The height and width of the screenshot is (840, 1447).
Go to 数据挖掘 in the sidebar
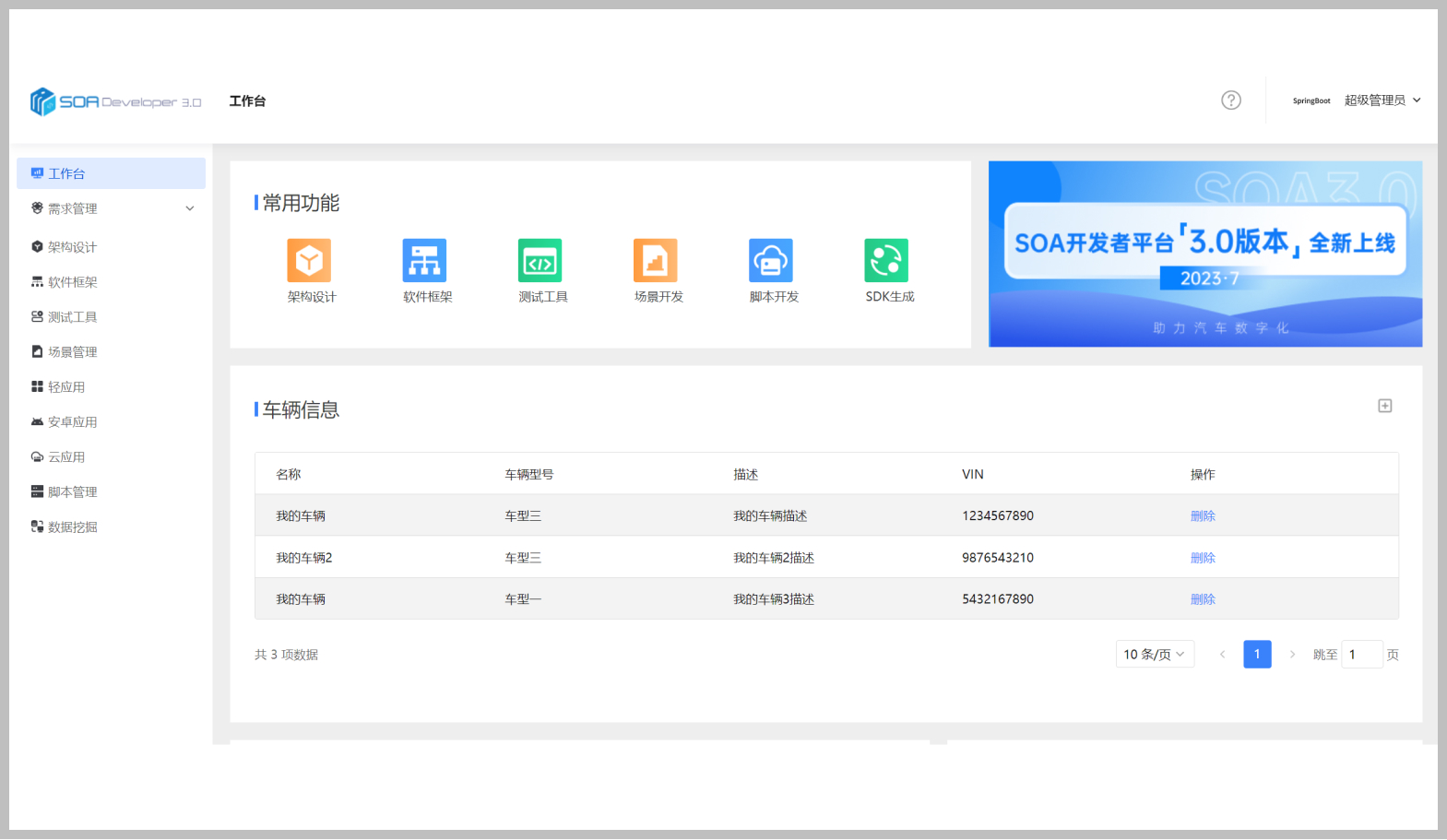[72, 527]
